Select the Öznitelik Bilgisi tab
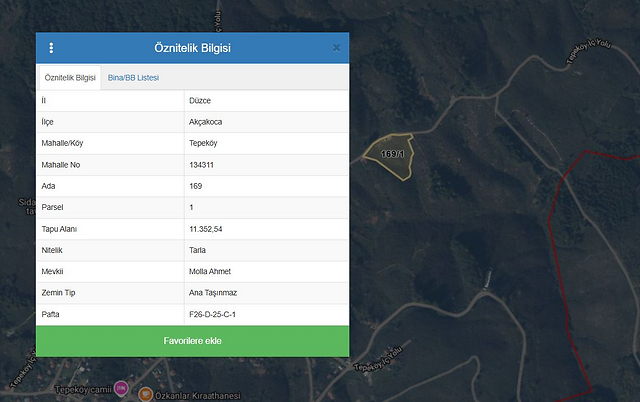 (x=70, y=78)
